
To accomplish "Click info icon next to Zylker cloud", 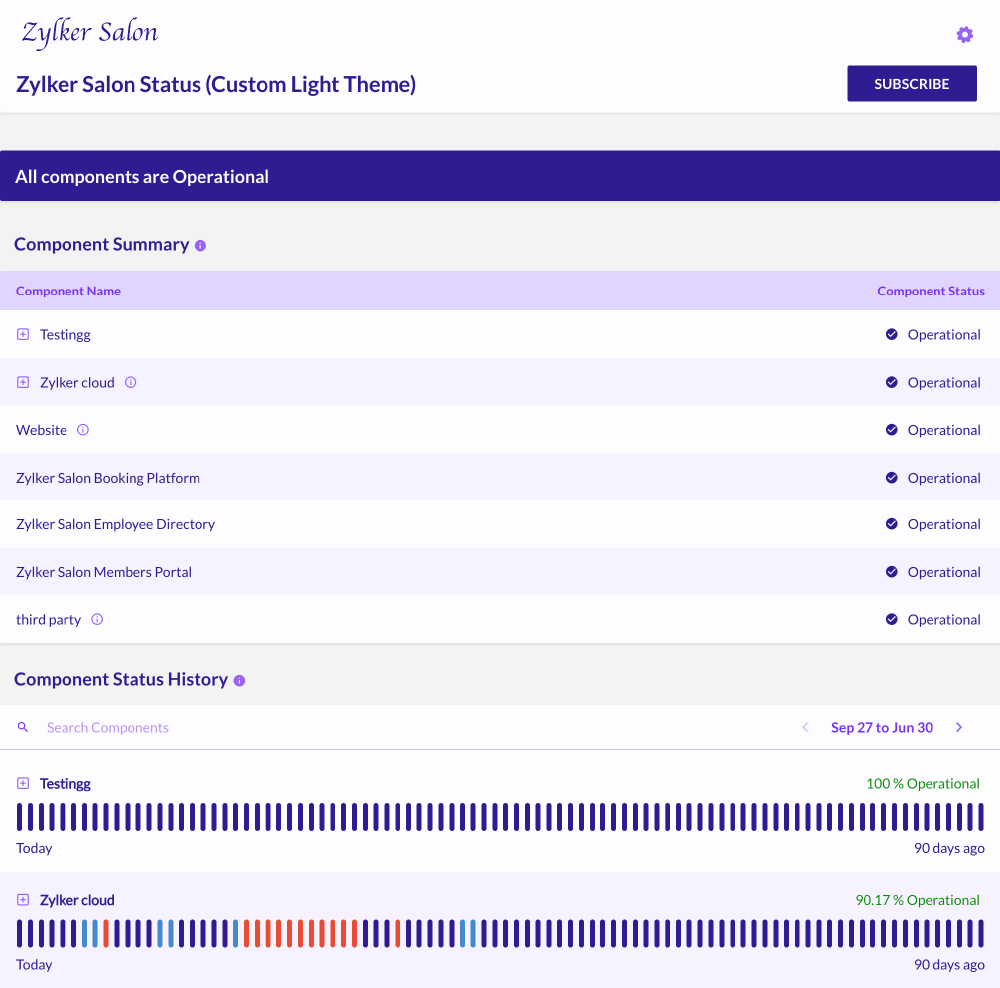I will (x=131, y=382).
